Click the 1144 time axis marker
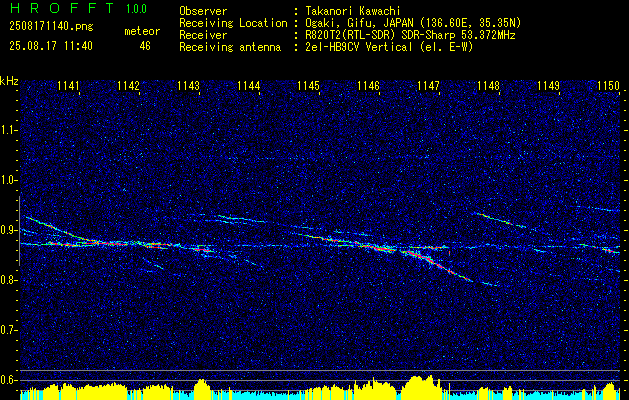 tap(249, 86)
